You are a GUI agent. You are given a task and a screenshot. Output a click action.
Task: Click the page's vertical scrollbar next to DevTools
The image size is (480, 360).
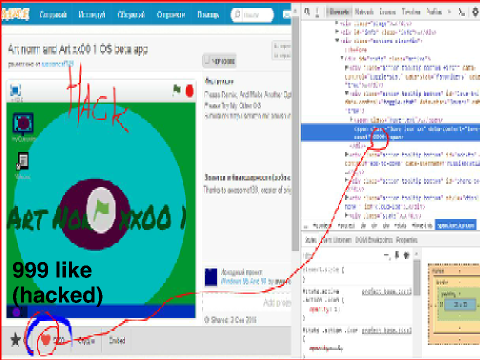[x=295, y=133]
